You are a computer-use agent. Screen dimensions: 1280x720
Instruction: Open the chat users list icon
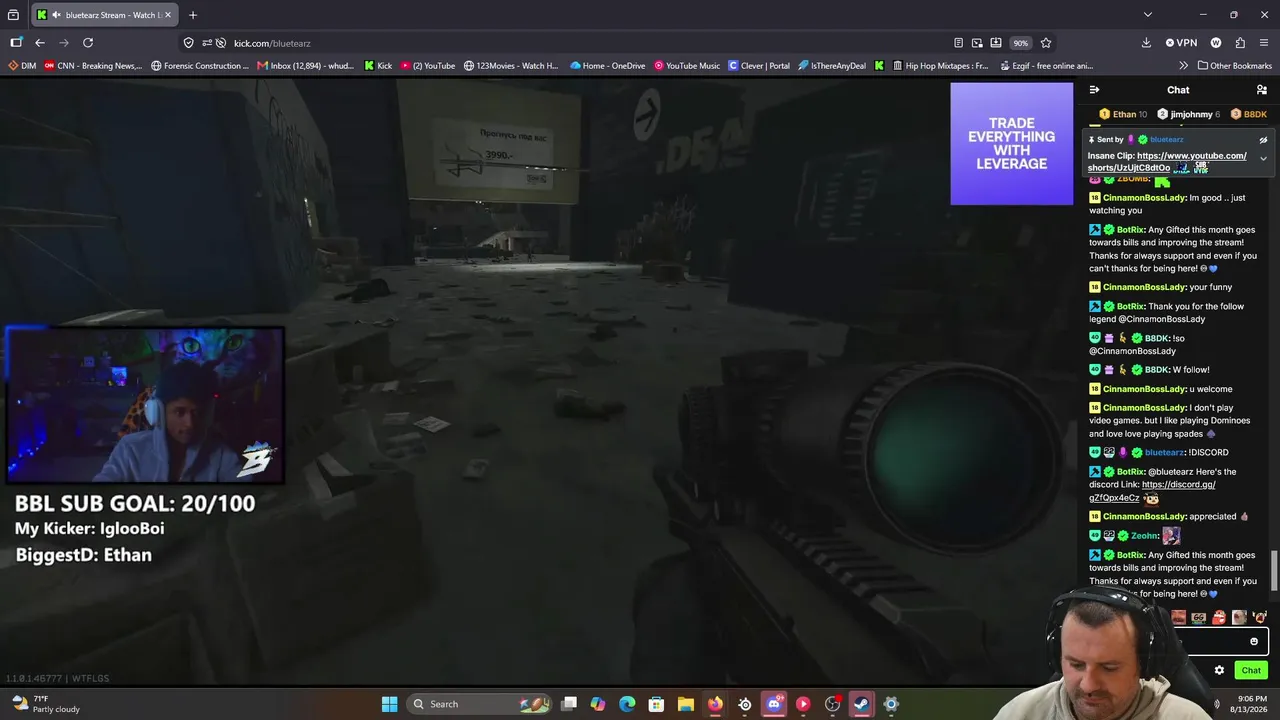tap(1261, 90)
